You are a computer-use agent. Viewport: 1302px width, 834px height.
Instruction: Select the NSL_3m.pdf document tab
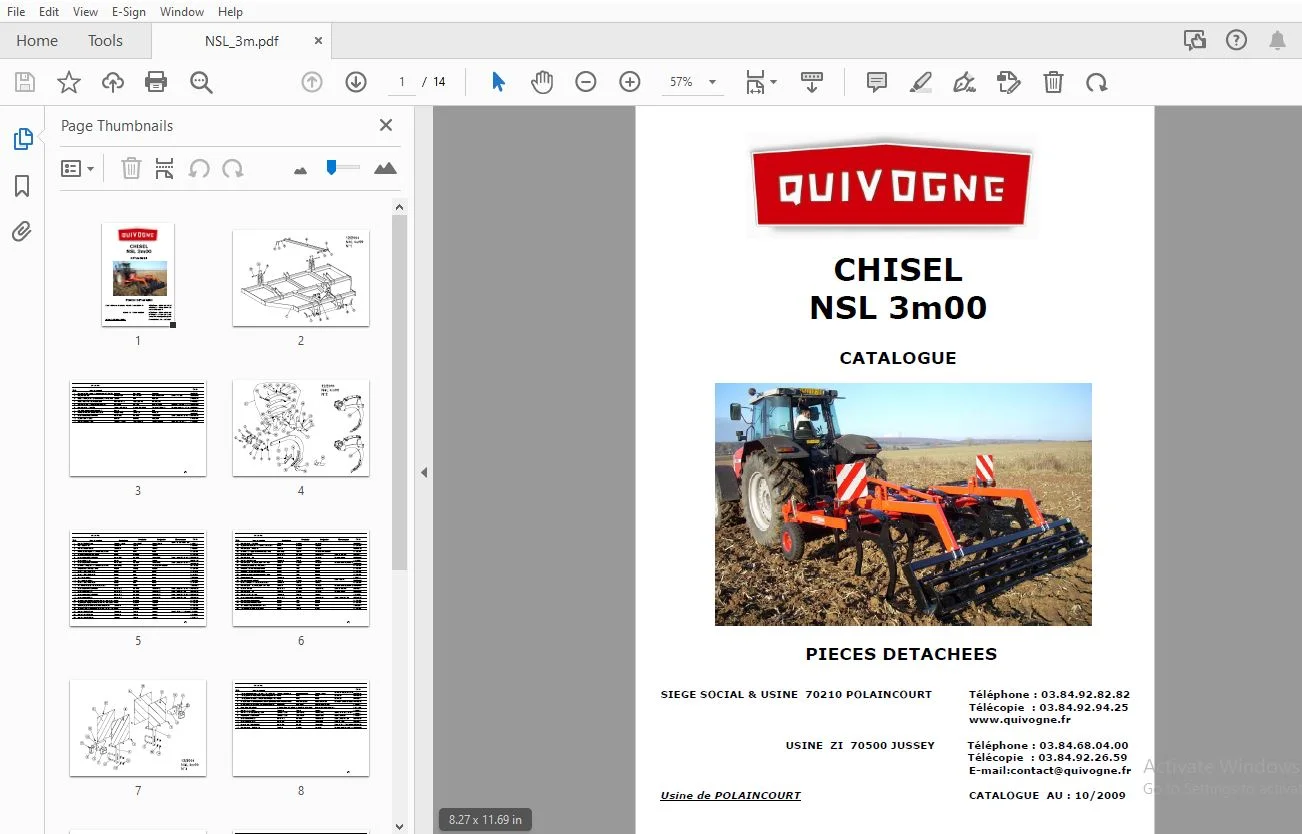pos(241,41)
